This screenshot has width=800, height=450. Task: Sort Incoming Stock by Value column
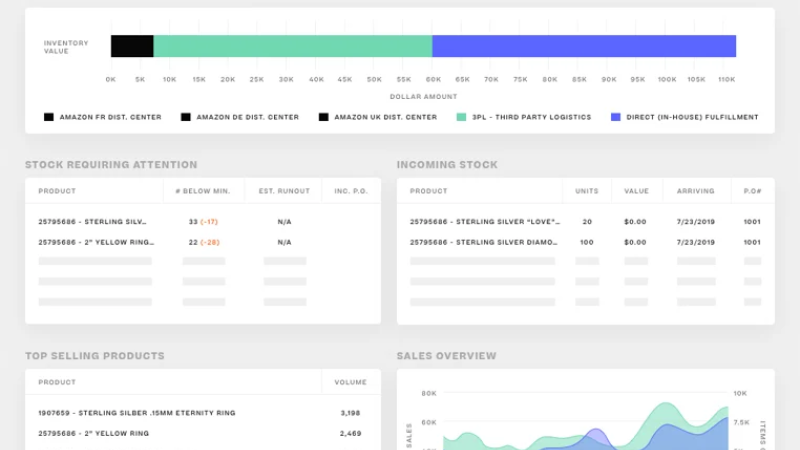pyautogui.click(x=637, y=191)
